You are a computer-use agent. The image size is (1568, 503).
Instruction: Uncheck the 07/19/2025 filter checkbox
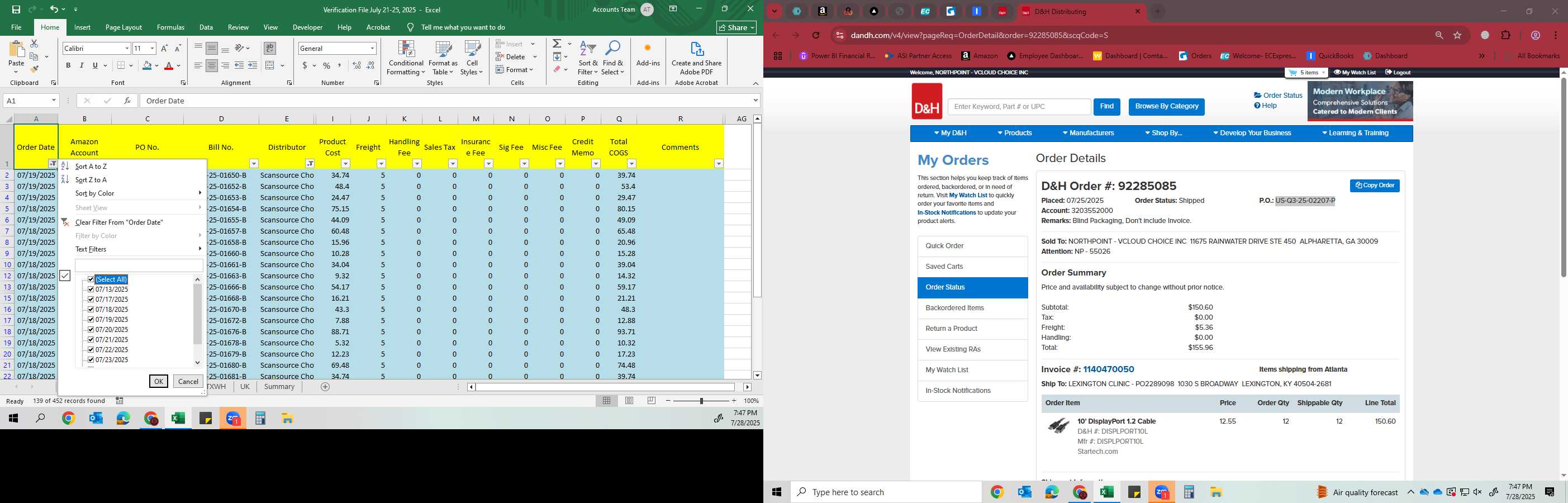(x=91, y=320)
